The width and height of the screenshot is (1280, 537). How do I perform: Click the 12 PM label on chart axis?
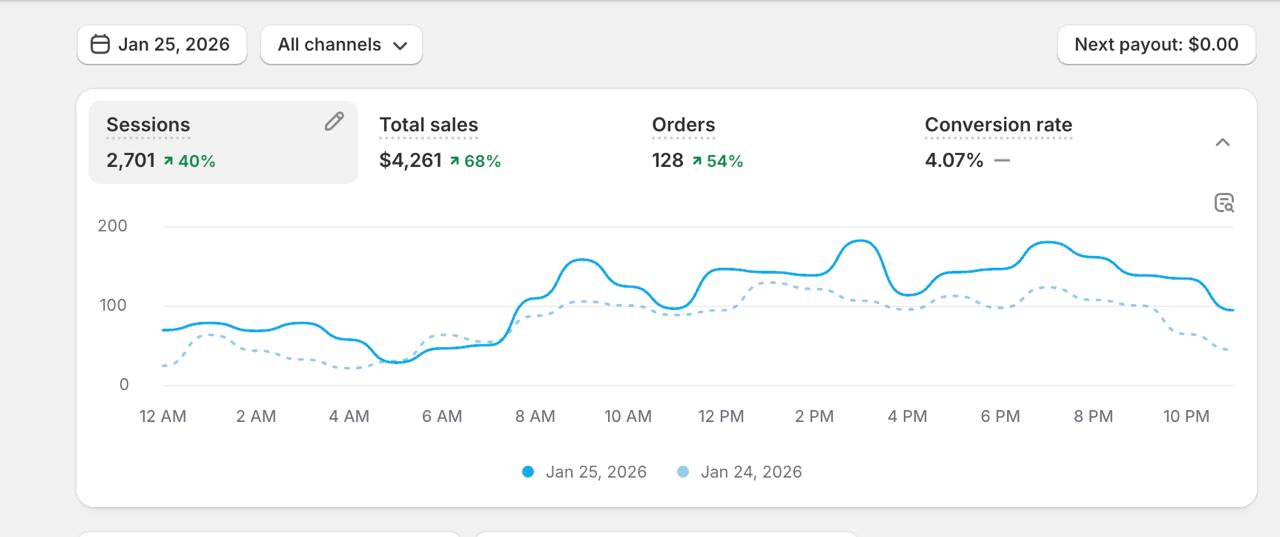[x=721, y=417]
